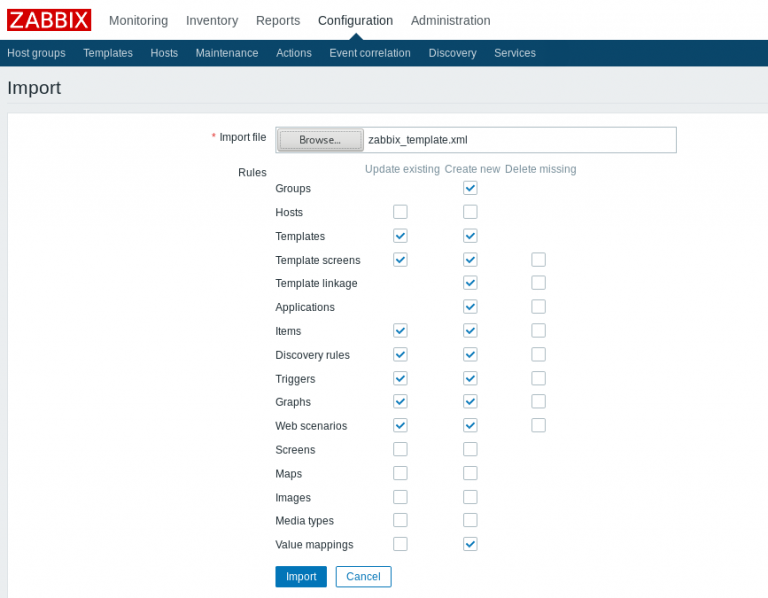Uncheck Templates Update existing checkbox

(400, 236)
